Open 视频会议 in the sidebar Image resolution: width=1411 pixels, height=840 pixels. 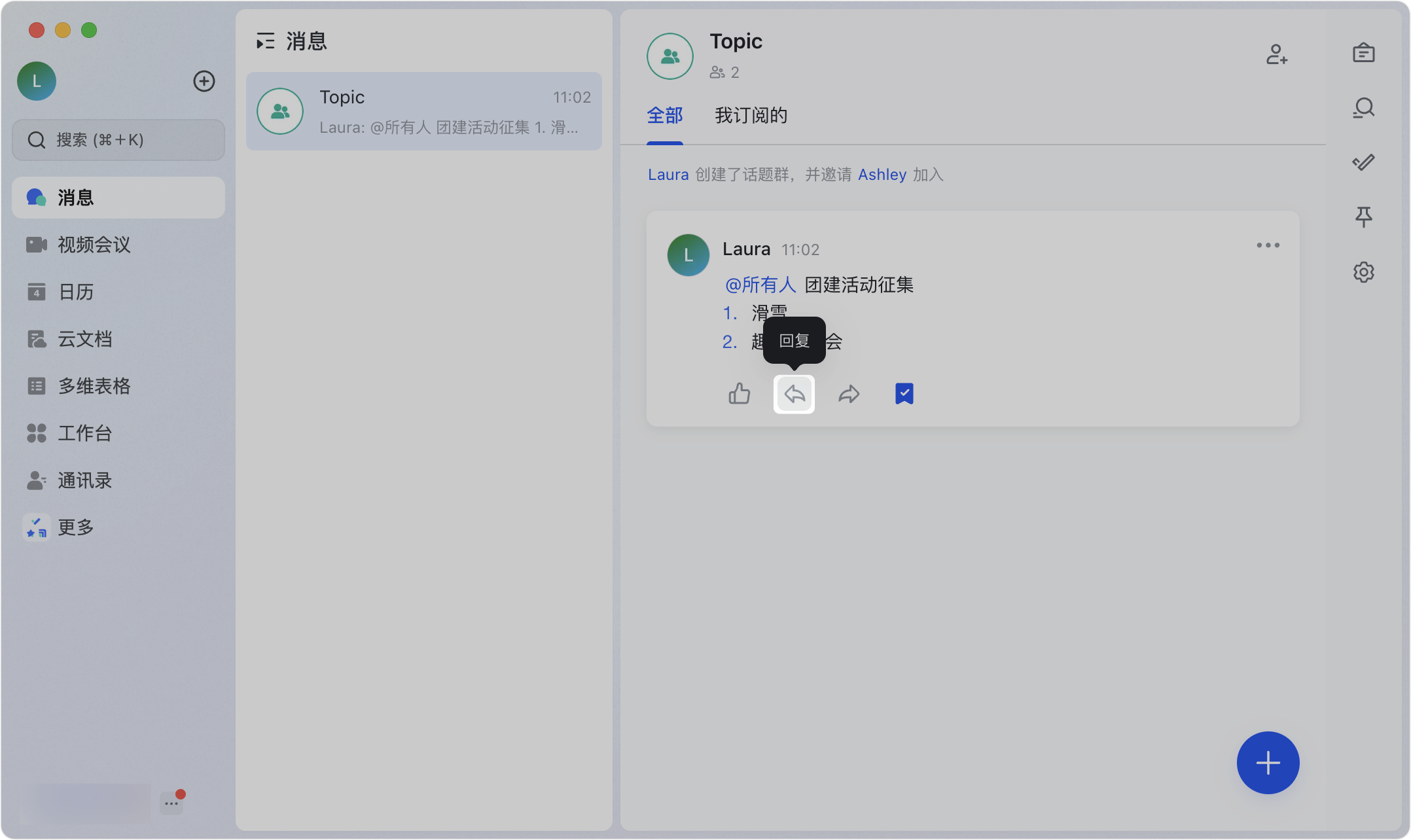(x=94, y=245)
